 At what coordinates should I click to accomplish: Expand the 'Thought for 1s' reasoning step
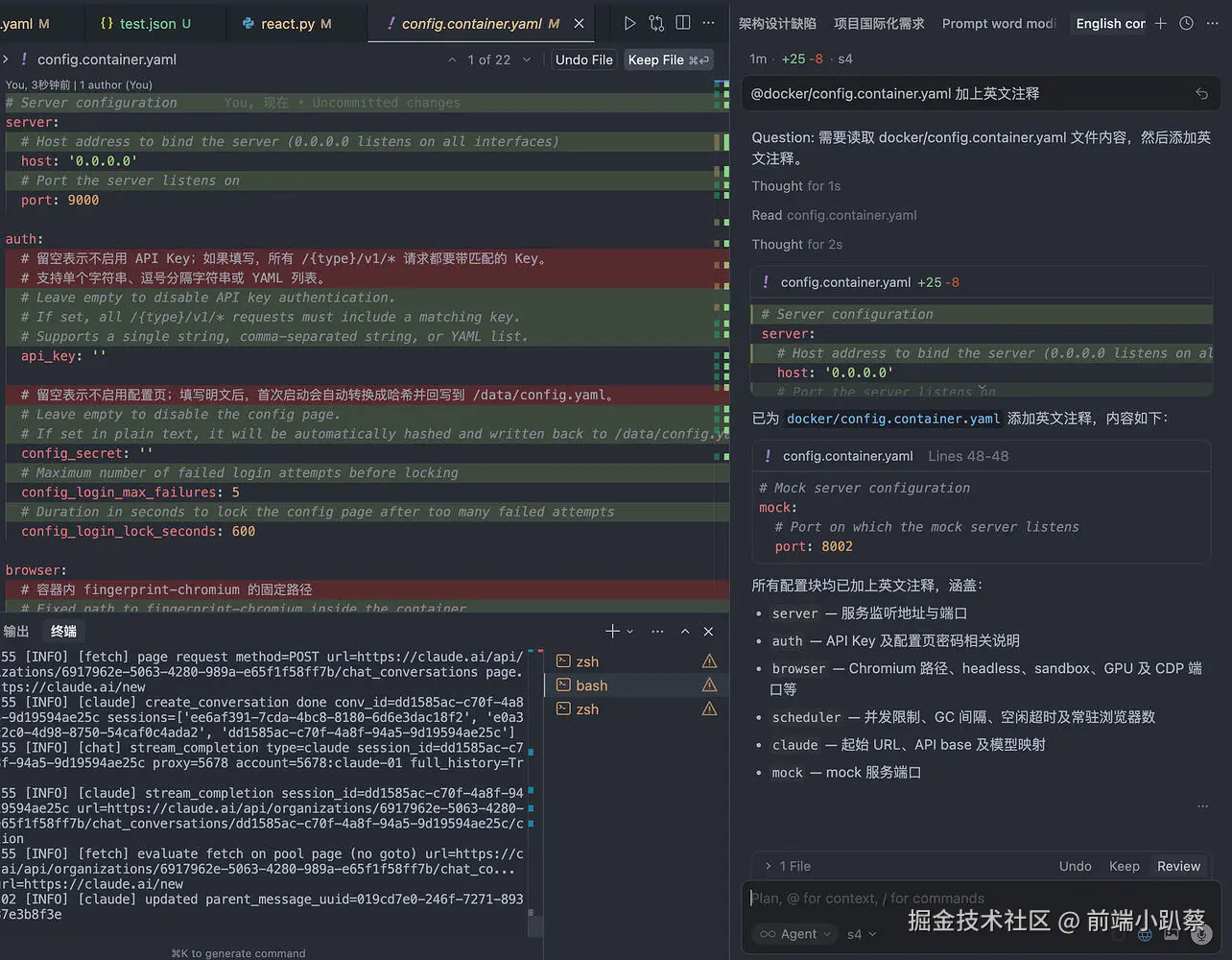click(x=795, y=186)
